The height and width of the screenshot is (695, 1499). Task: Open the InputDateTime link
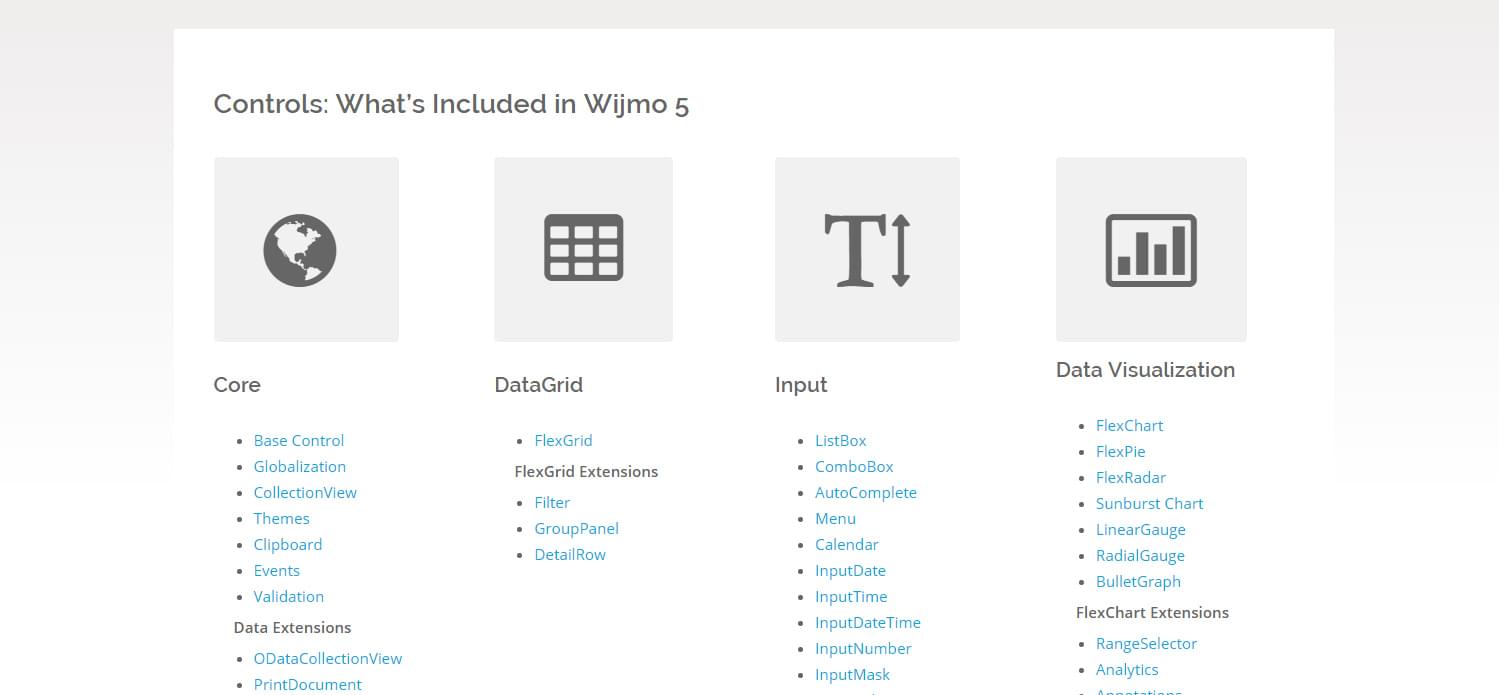pos(868,623)
